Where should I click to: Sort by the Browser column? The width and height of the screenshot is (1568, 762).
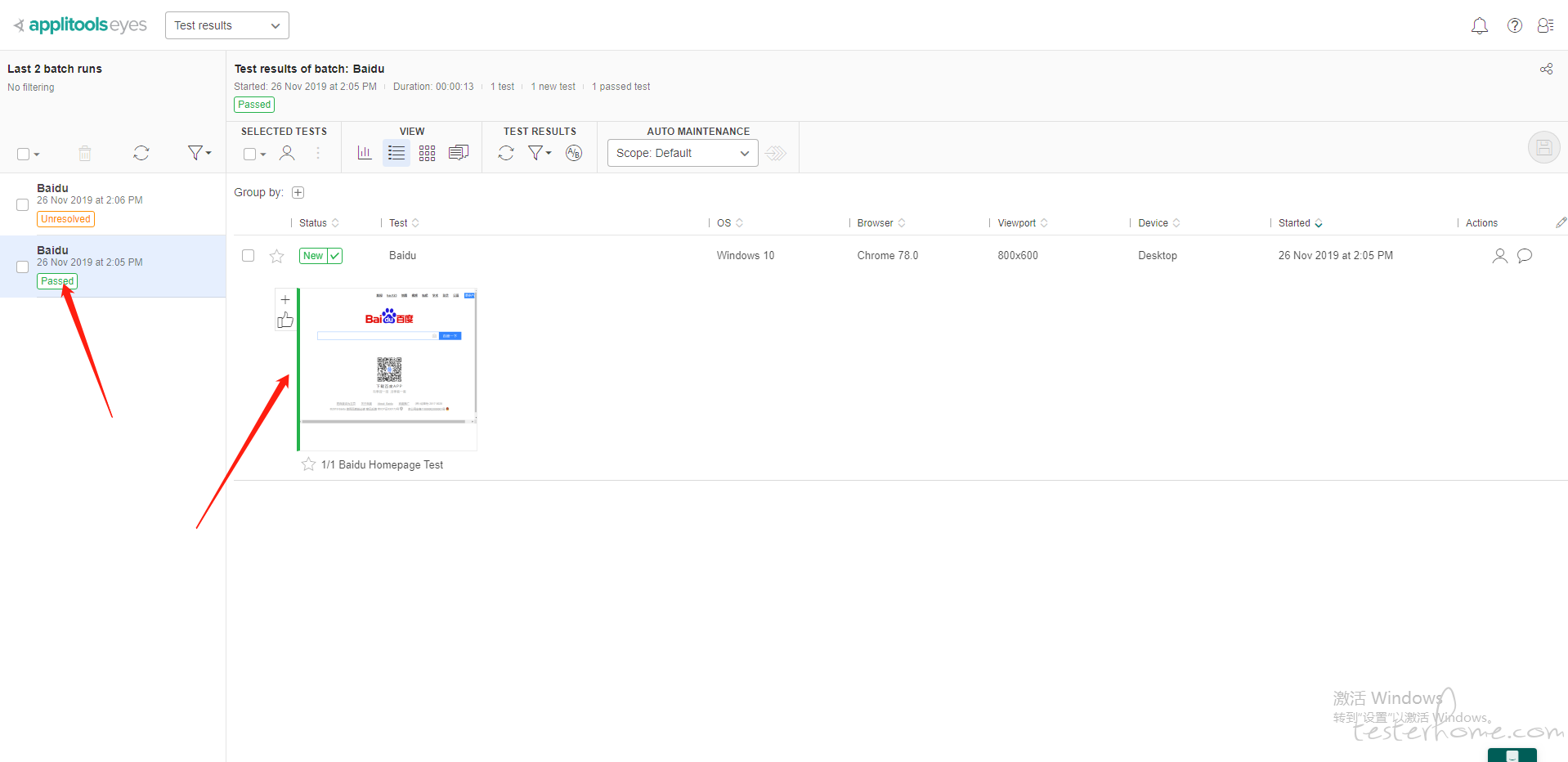point(881,223)
